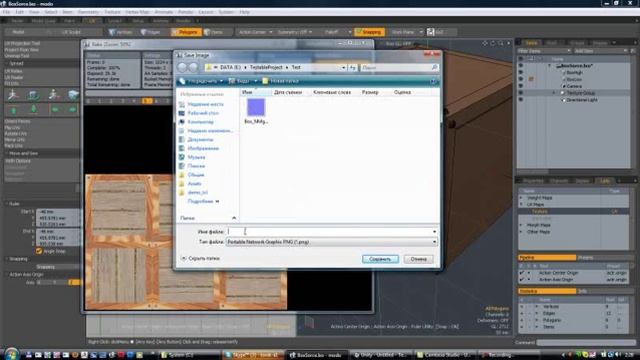The width and height of the screenshot is (640, 360).
Task: Click third UV tool icon in top icon row
Action: 53,95
